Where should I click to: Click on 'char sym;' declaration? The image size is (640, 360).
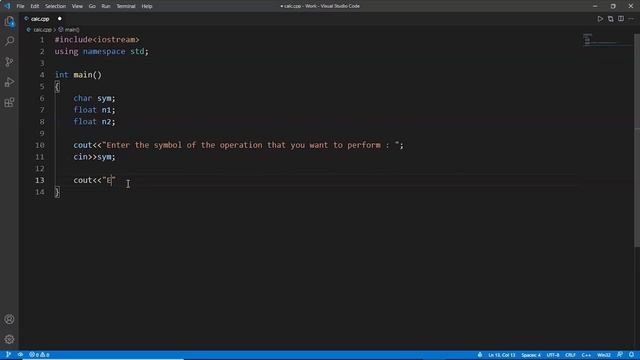click(94, 98)
